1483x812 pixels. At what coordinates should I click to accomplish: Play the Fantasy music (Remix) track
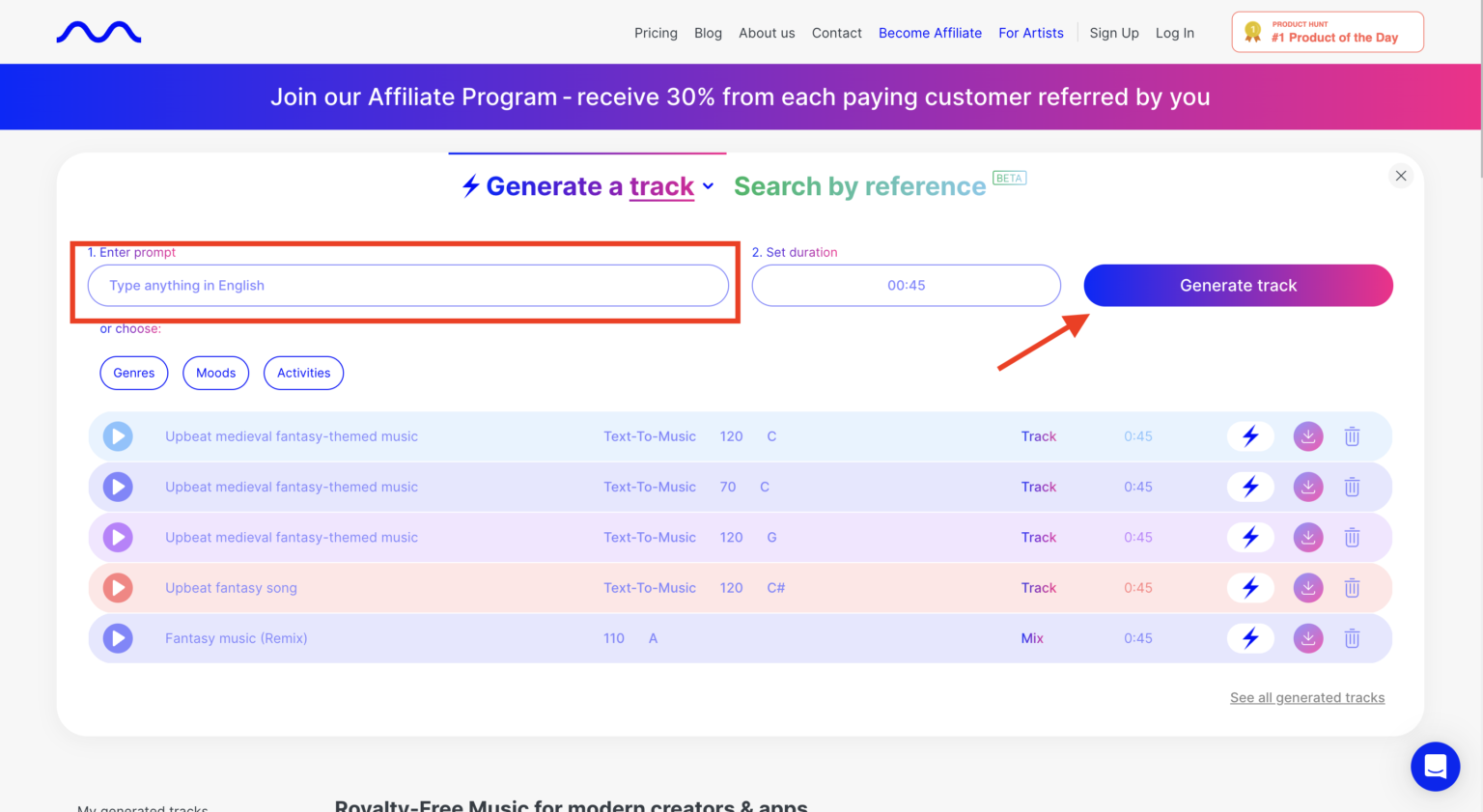pos(118,638)
